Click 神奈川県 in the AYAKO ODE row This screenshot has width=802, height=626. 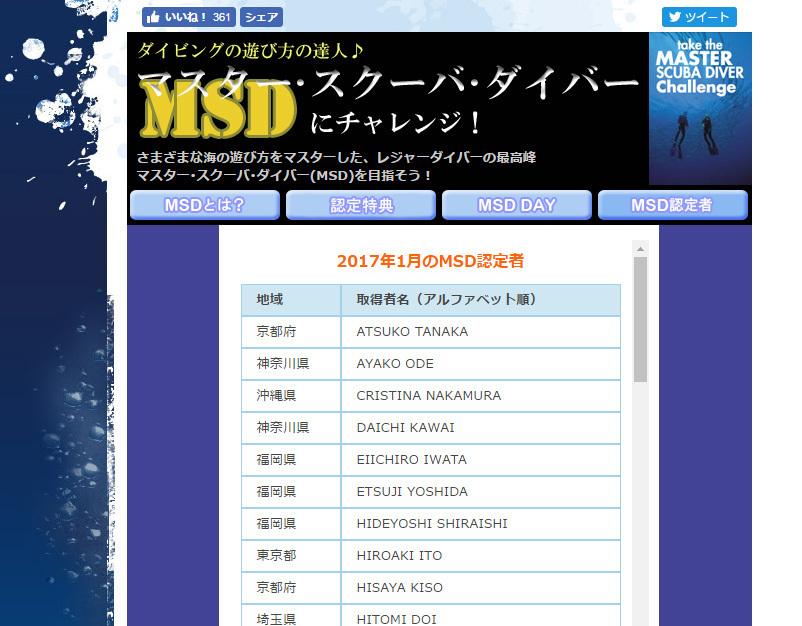coord(283,364)
